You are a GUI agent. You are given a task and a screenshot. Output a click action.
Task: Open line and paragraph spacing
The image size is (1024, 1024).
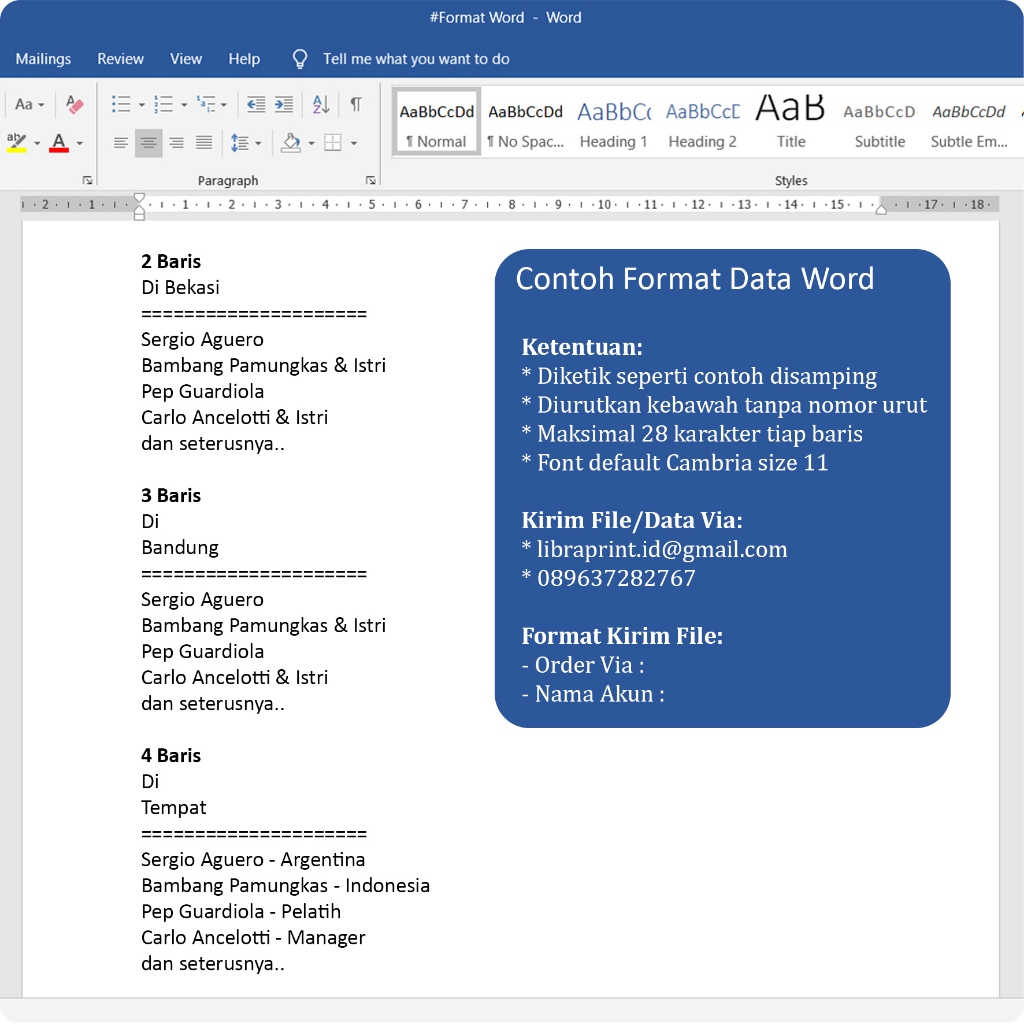point(240,143)
